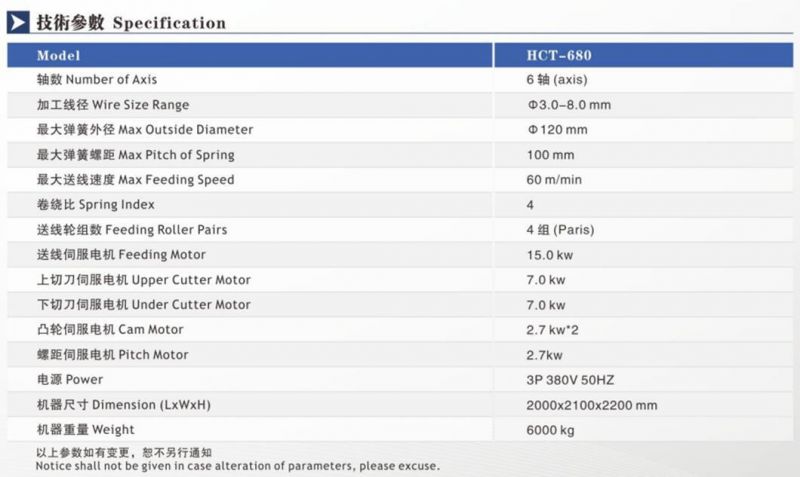Click the 凸轮伺服电机 Cam Motor label

point(110,330)
